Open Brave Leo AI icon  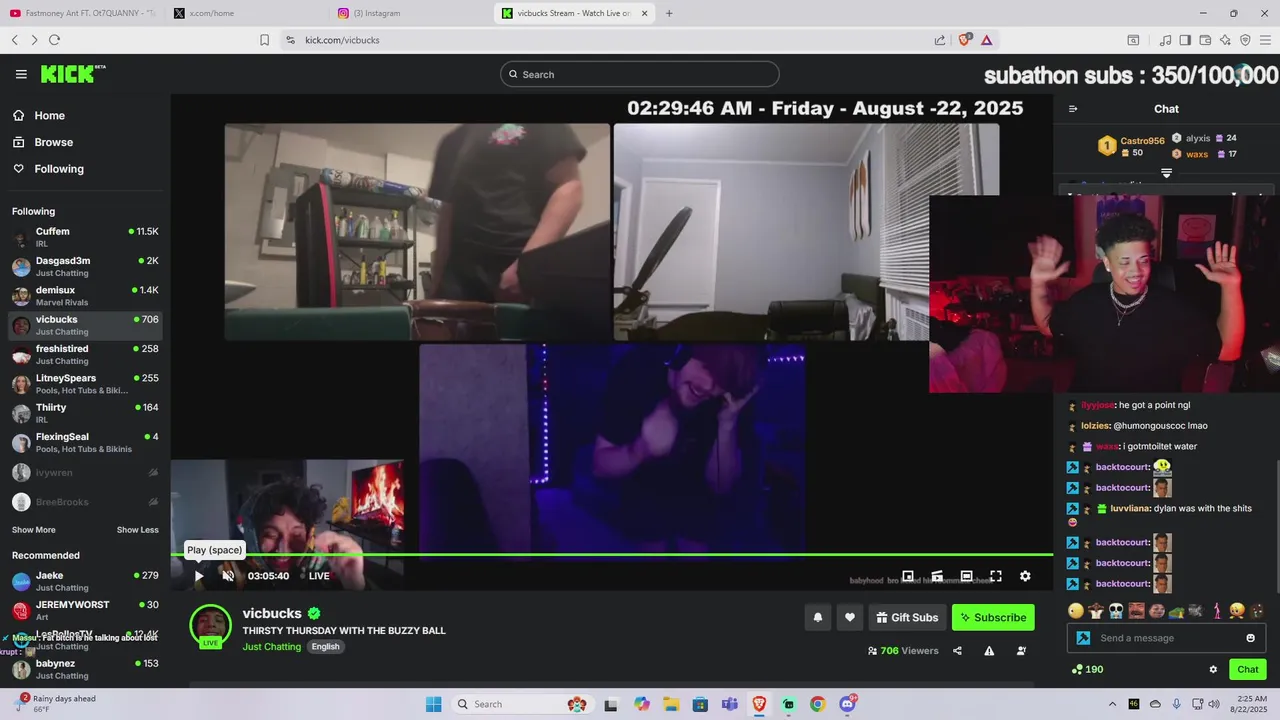click(1225, 40)
